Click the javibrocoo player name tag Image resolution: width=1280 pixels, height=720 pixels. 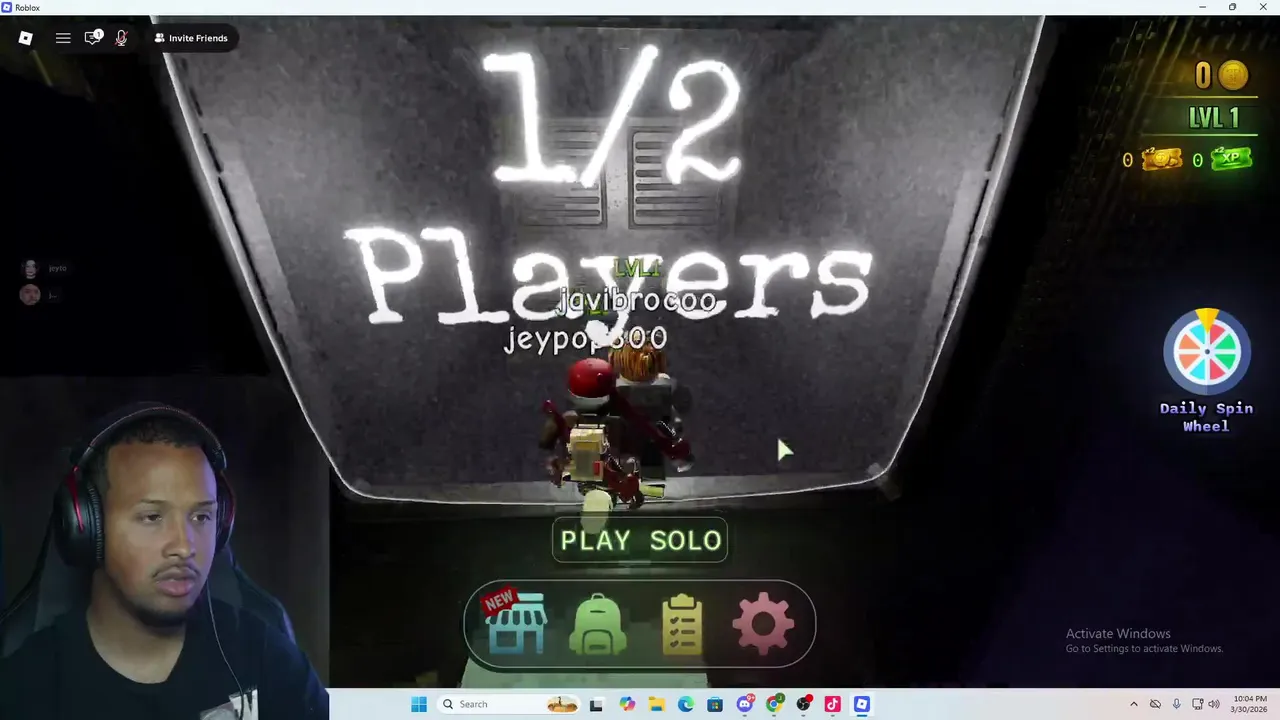(637, 300)
